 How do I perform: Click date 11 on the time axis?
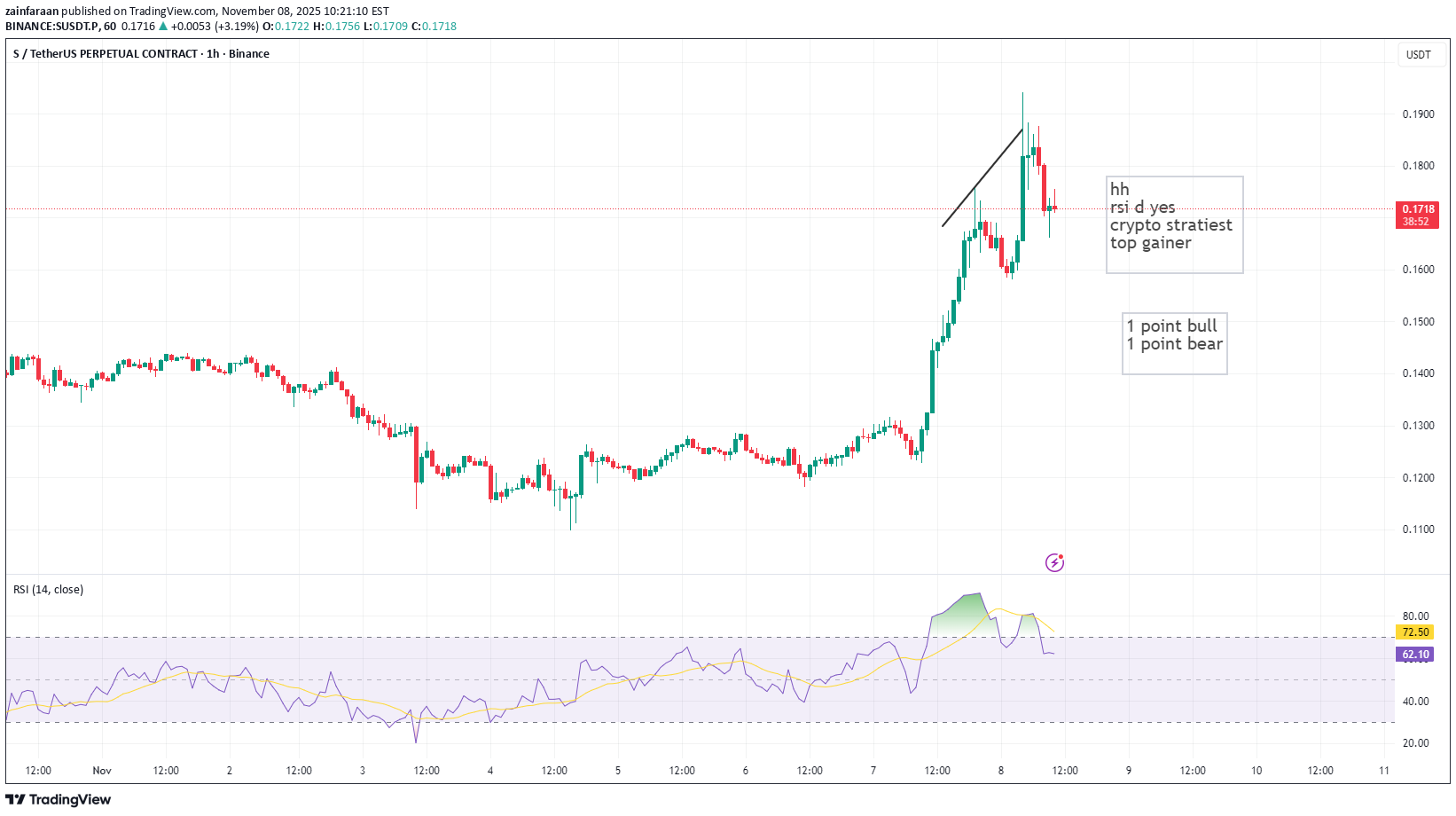[1383, 770]
